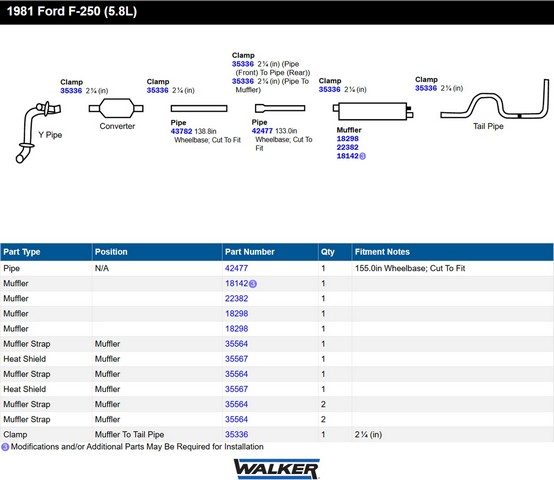Click the Converter diagram illustration

click(116, 108)
